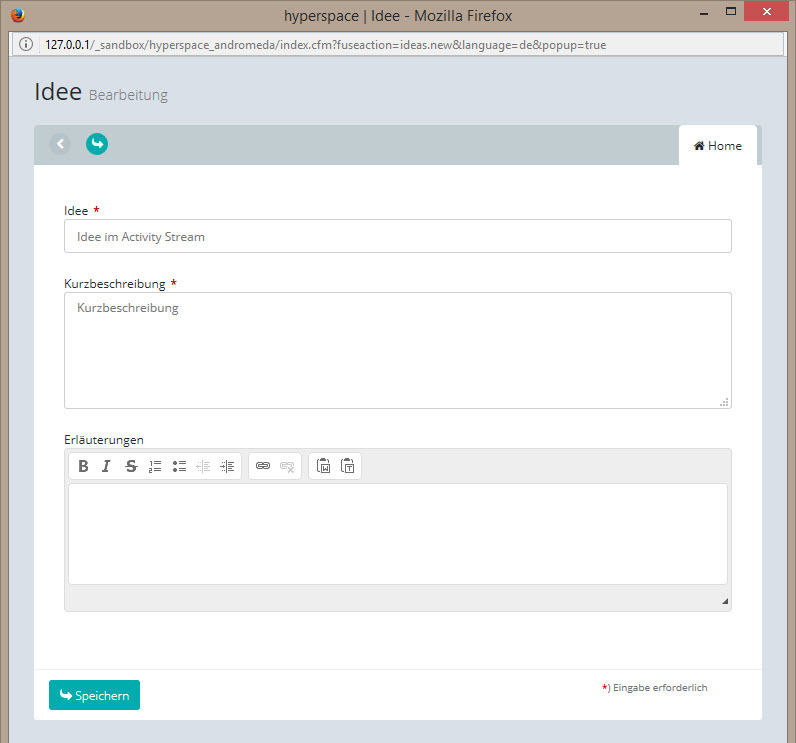Insert a hyperlink with the link icon
This screenshot has height=743, width=796.
[x=263, y=466]
